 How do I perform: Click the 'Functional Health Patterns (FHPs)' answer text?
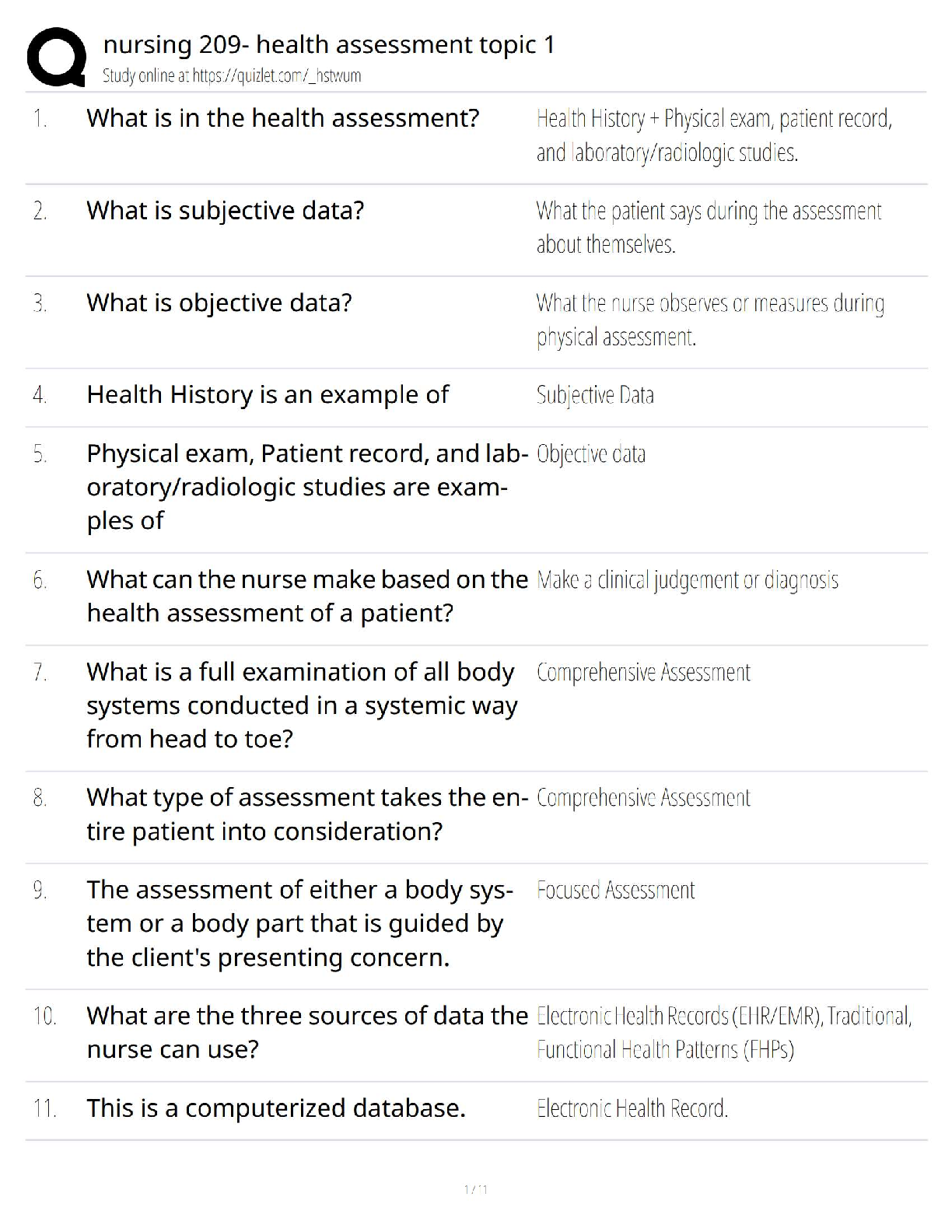[x=665, y=1050]
